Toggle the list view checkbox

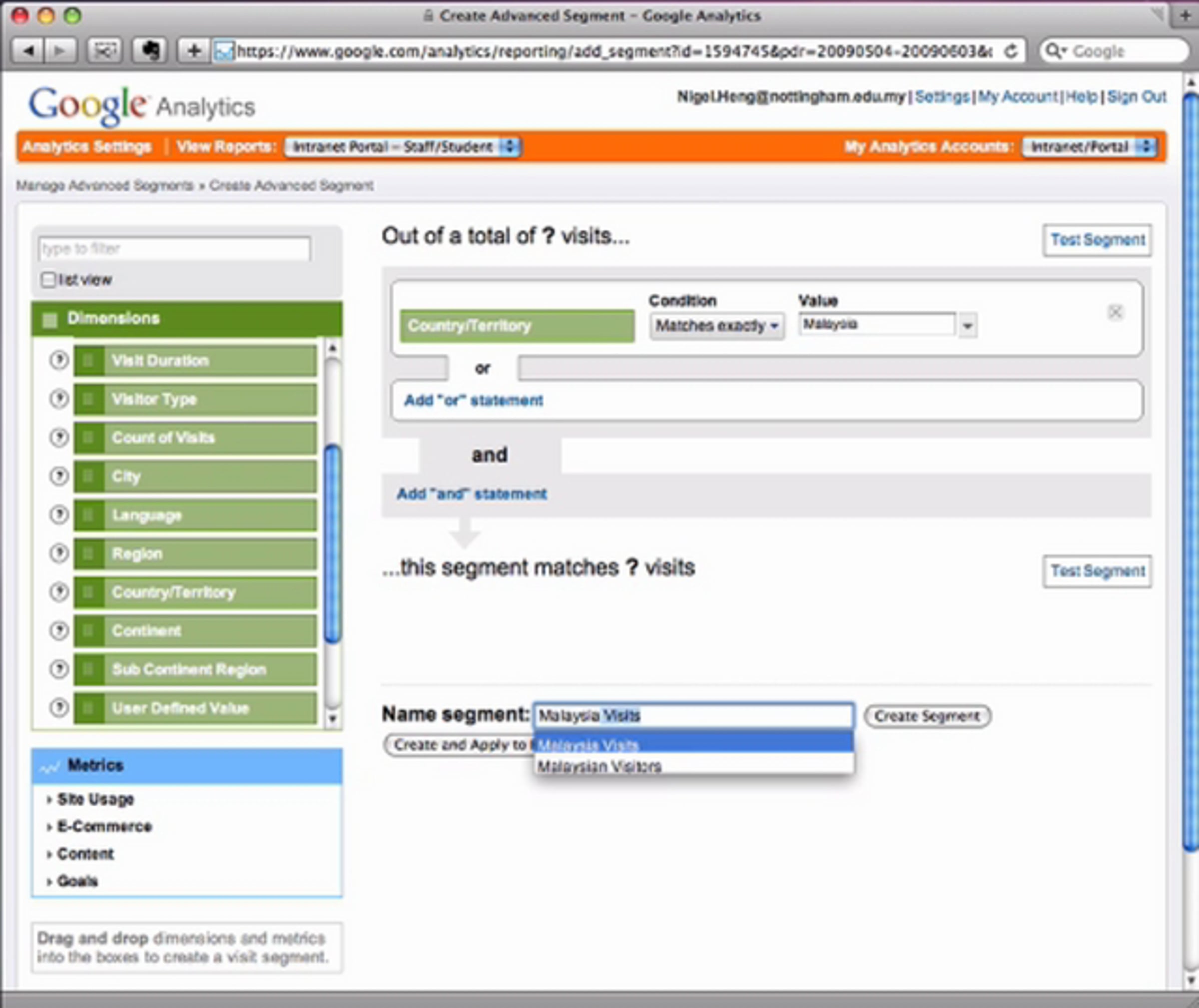48,279
